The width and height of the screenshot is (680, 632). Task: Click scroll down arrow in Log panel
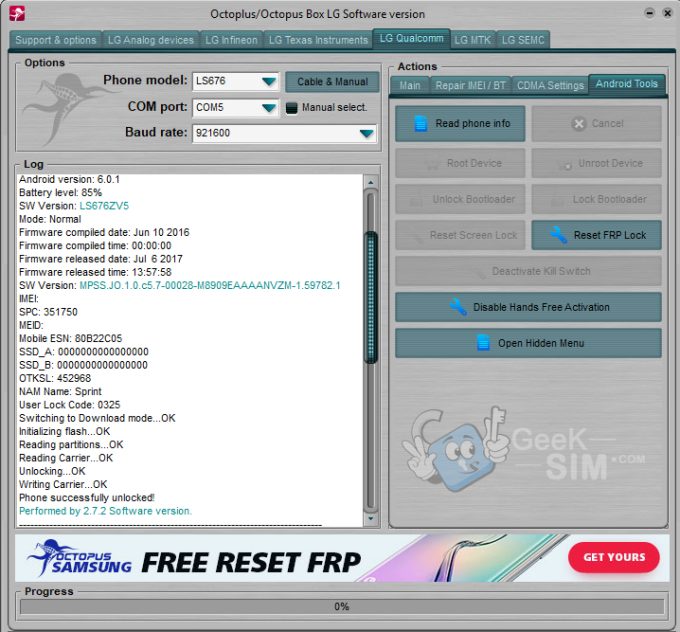pyautogui.click(x=372, y=519)
